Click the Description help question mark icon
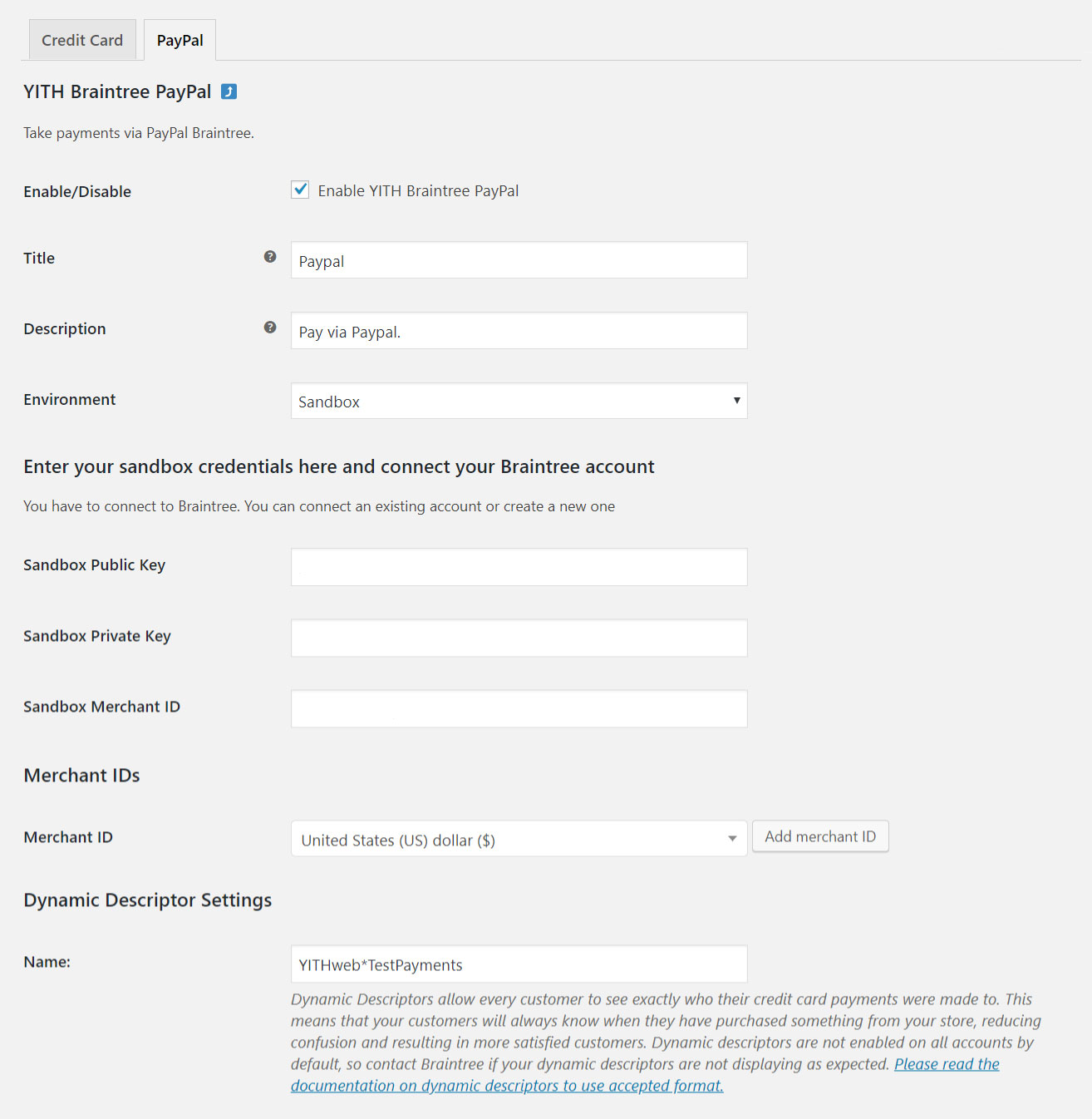 [x=270, y=328]
